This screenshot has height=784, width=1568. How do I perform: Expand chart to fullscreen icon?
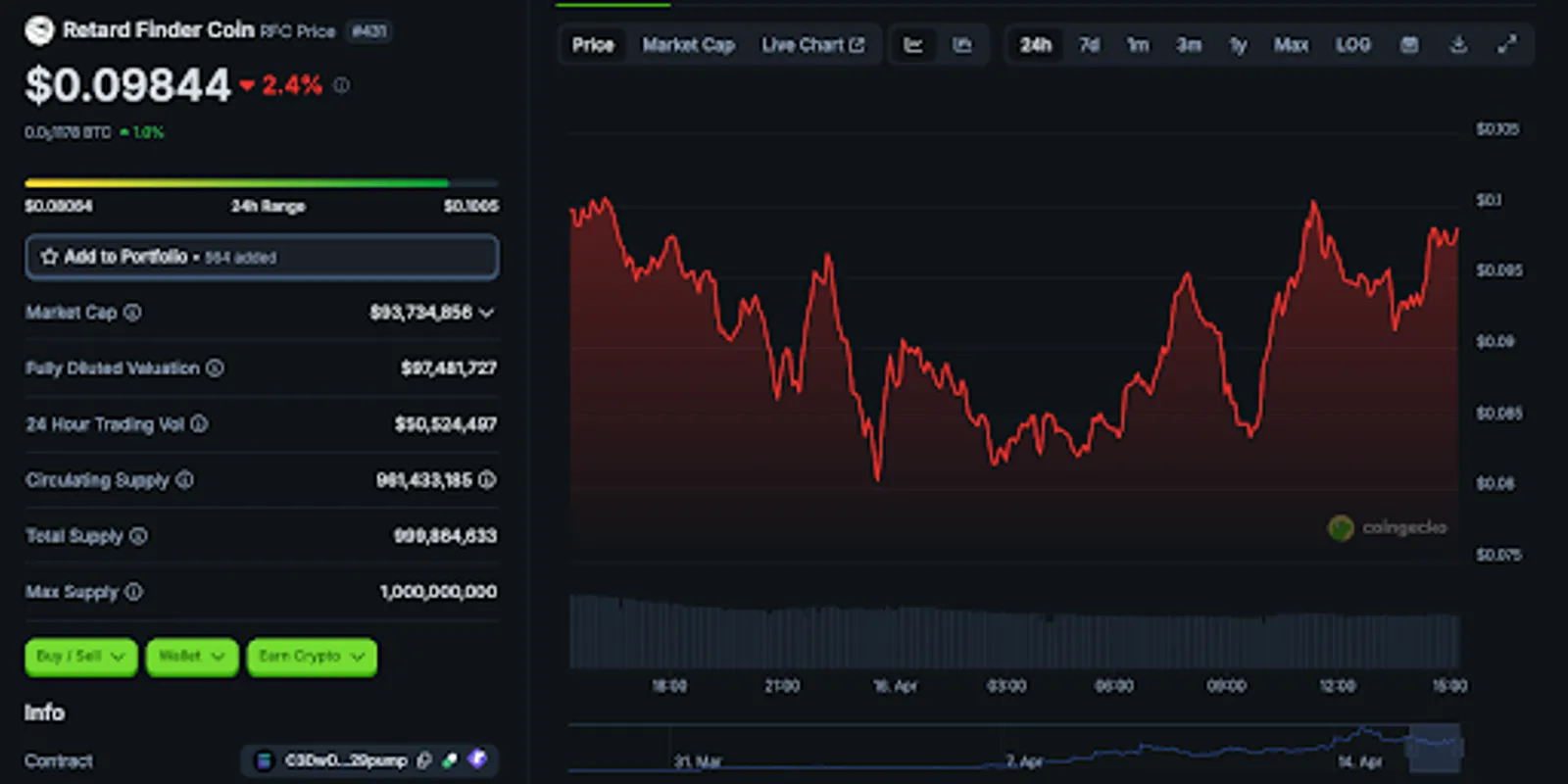(1507, 45)
